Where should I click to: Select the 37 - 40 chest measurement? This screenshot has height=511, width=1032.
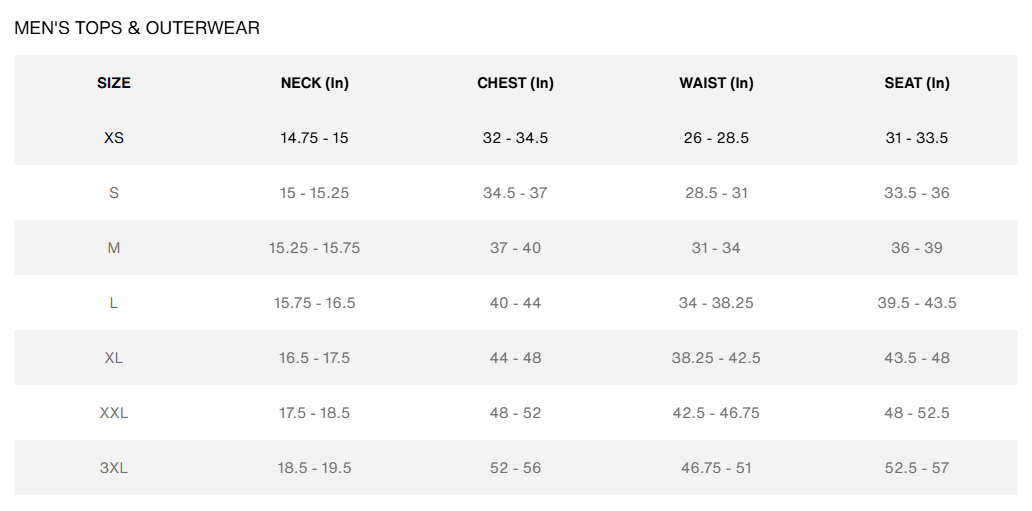[x=515, y=248]
